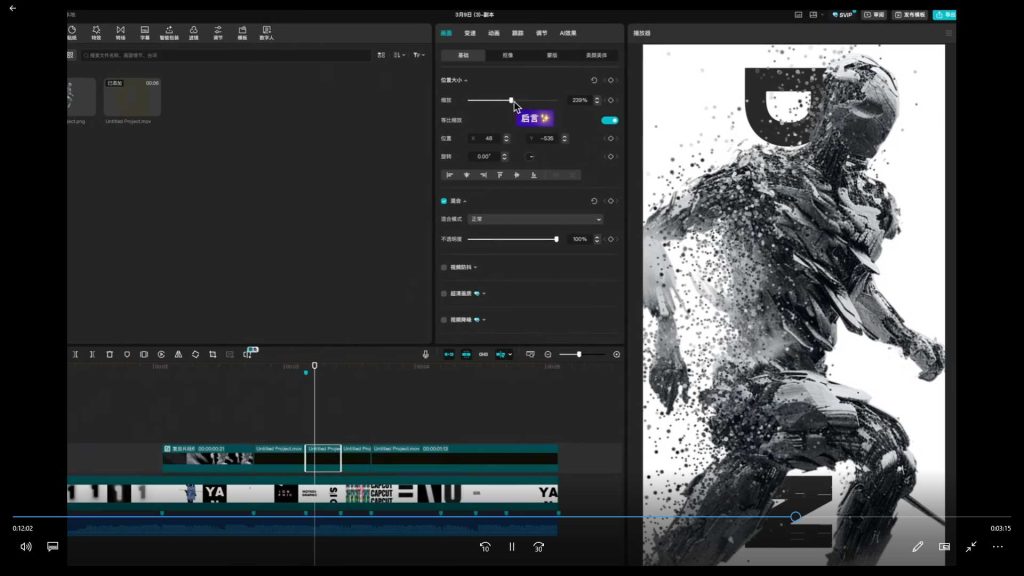
Task: Pause the tutorial video playback
Action: [512, 547]
